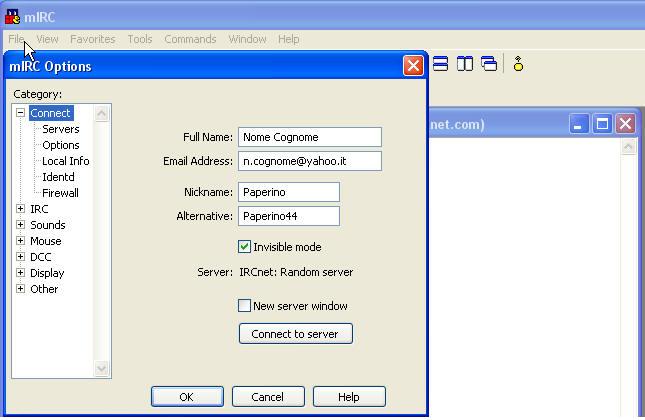The image size is (645, 420).
Task: Open the Identd settings page
Action: tap(58, 177)
